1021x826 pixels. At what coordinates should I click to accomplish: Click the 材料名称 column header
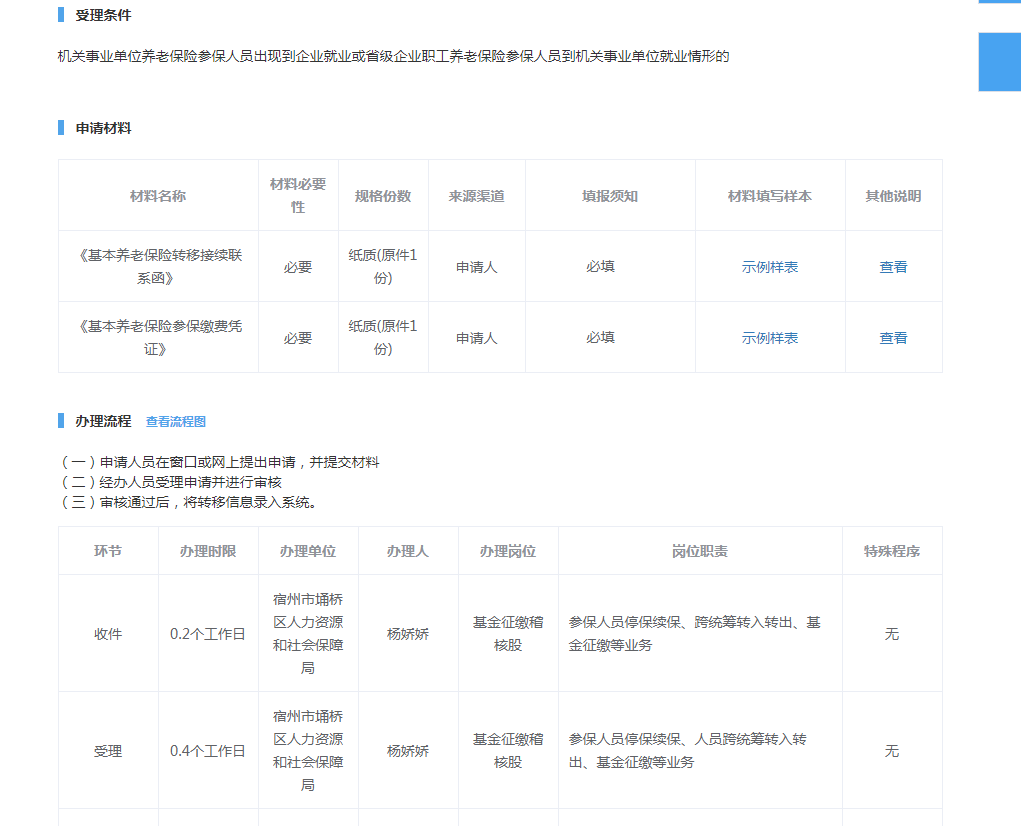coord(158,196)
